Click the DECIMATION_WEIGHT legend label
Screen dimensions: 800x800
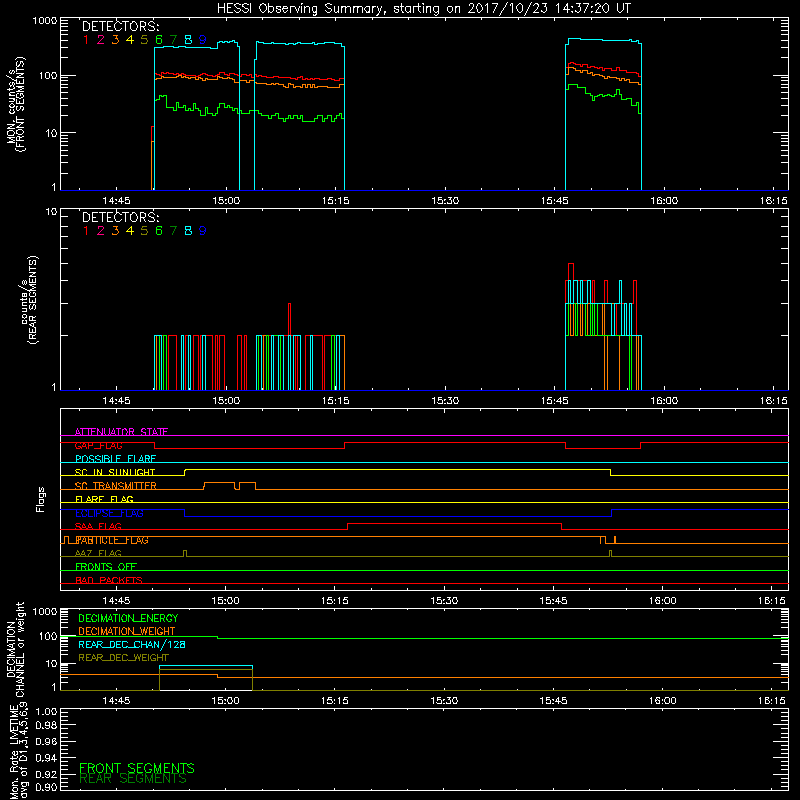[x=127, y=632]
